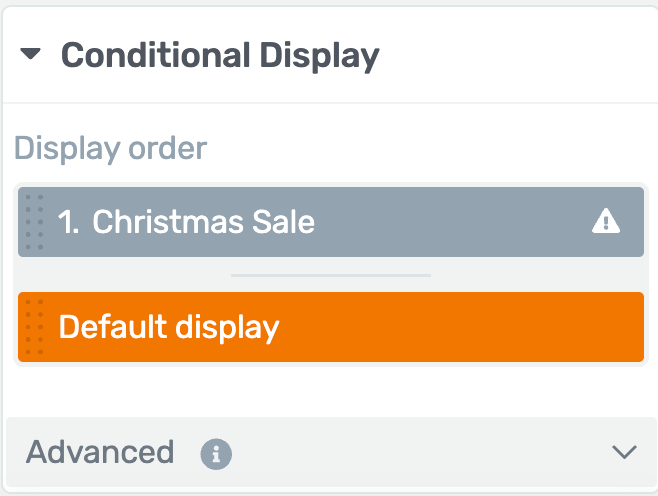Select the Default display item
The height and width of the screenshot is (496, 658).
coord(331,327)
